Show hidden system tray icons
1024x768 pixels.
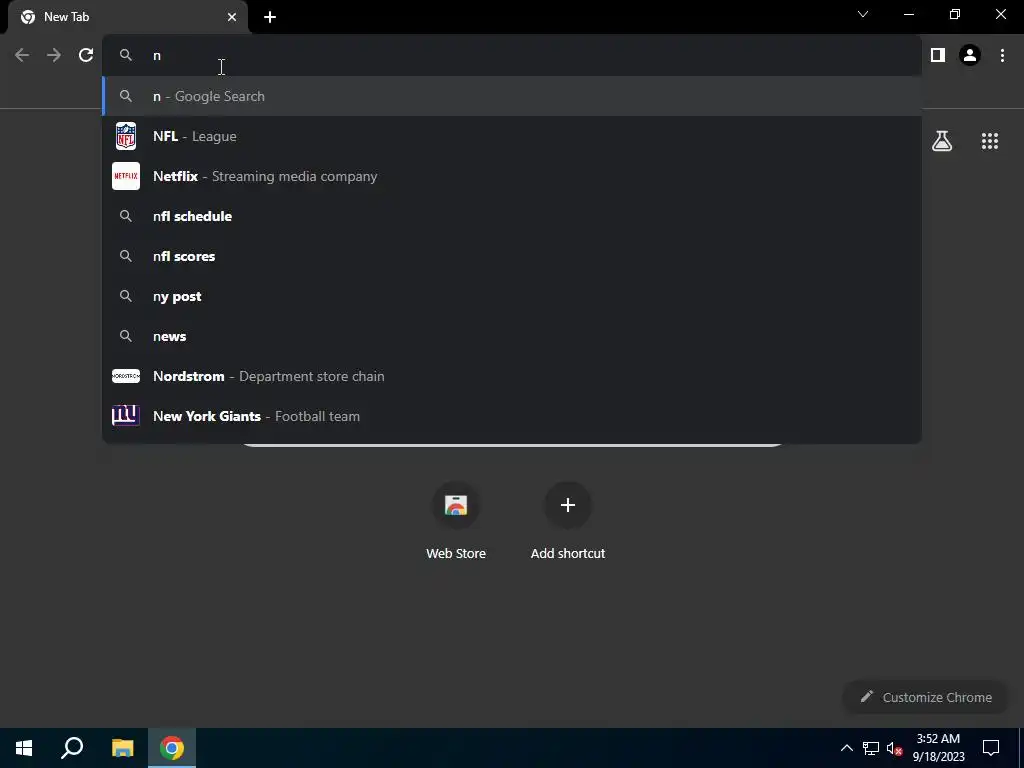click(846, 748)
